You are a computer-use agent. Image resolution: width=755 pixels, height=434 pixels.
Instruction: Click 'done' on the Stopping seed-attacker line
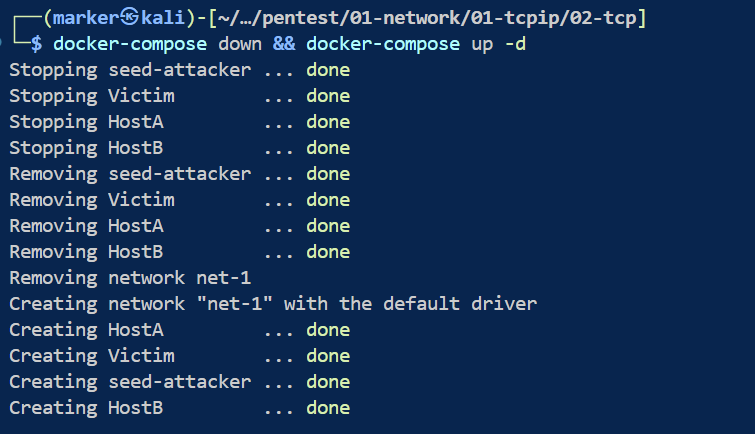tap(328, 70)
